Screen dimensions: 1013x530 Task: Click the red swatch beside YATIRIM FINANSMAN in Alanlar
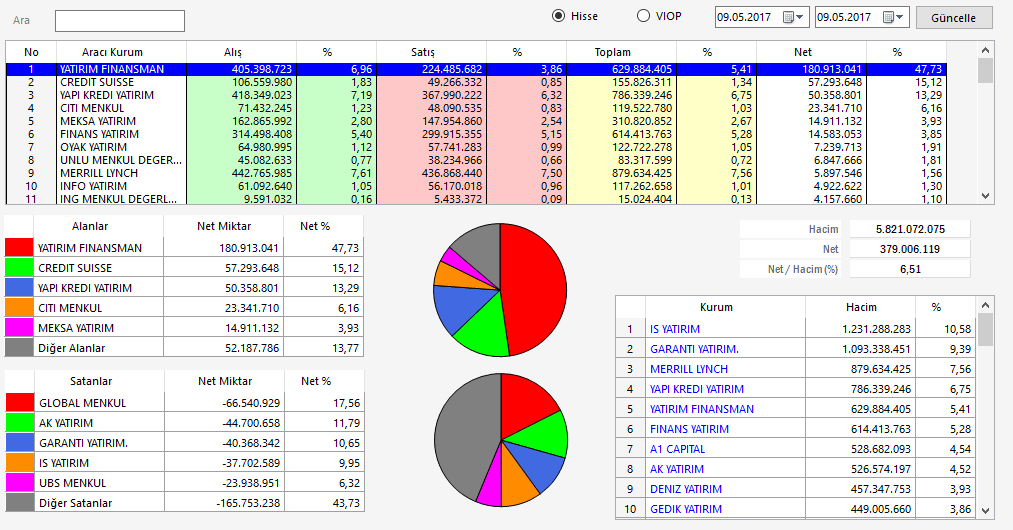(x=19, y=248)
